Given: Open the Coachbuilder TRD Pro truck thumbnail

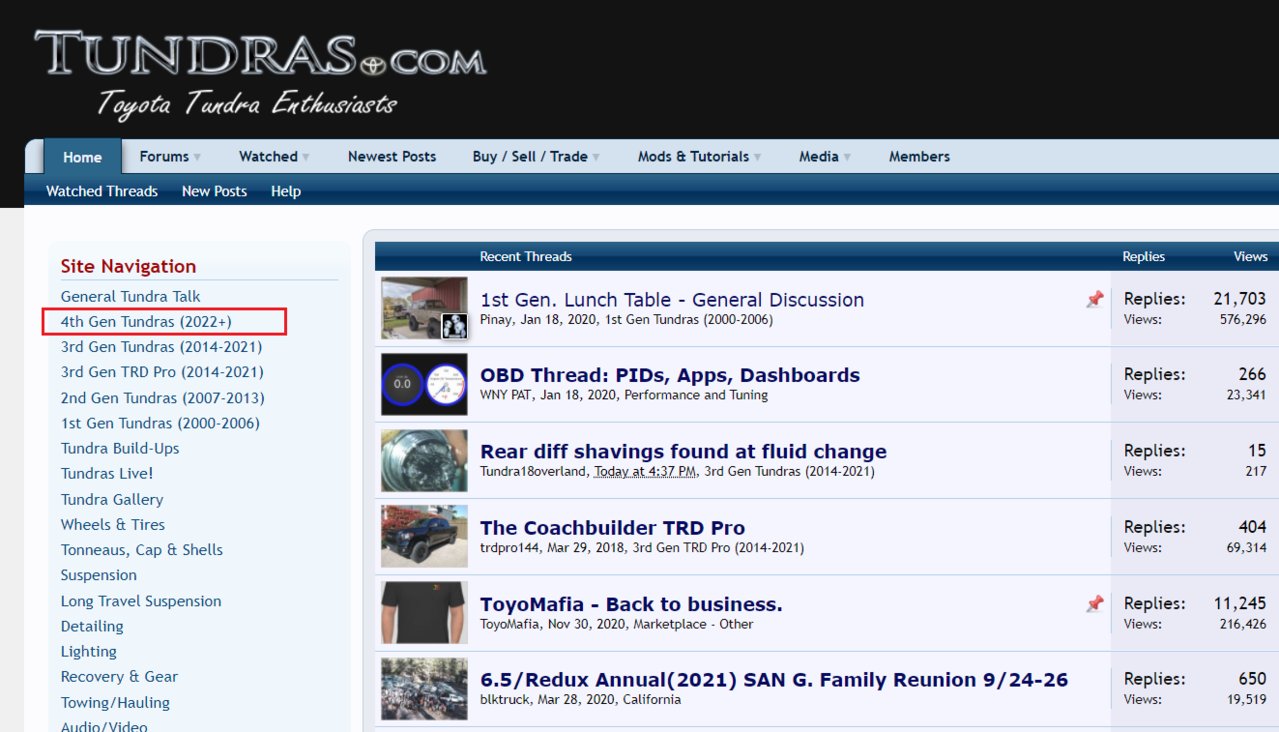Looking at the screenshot, I should (424, 537).
